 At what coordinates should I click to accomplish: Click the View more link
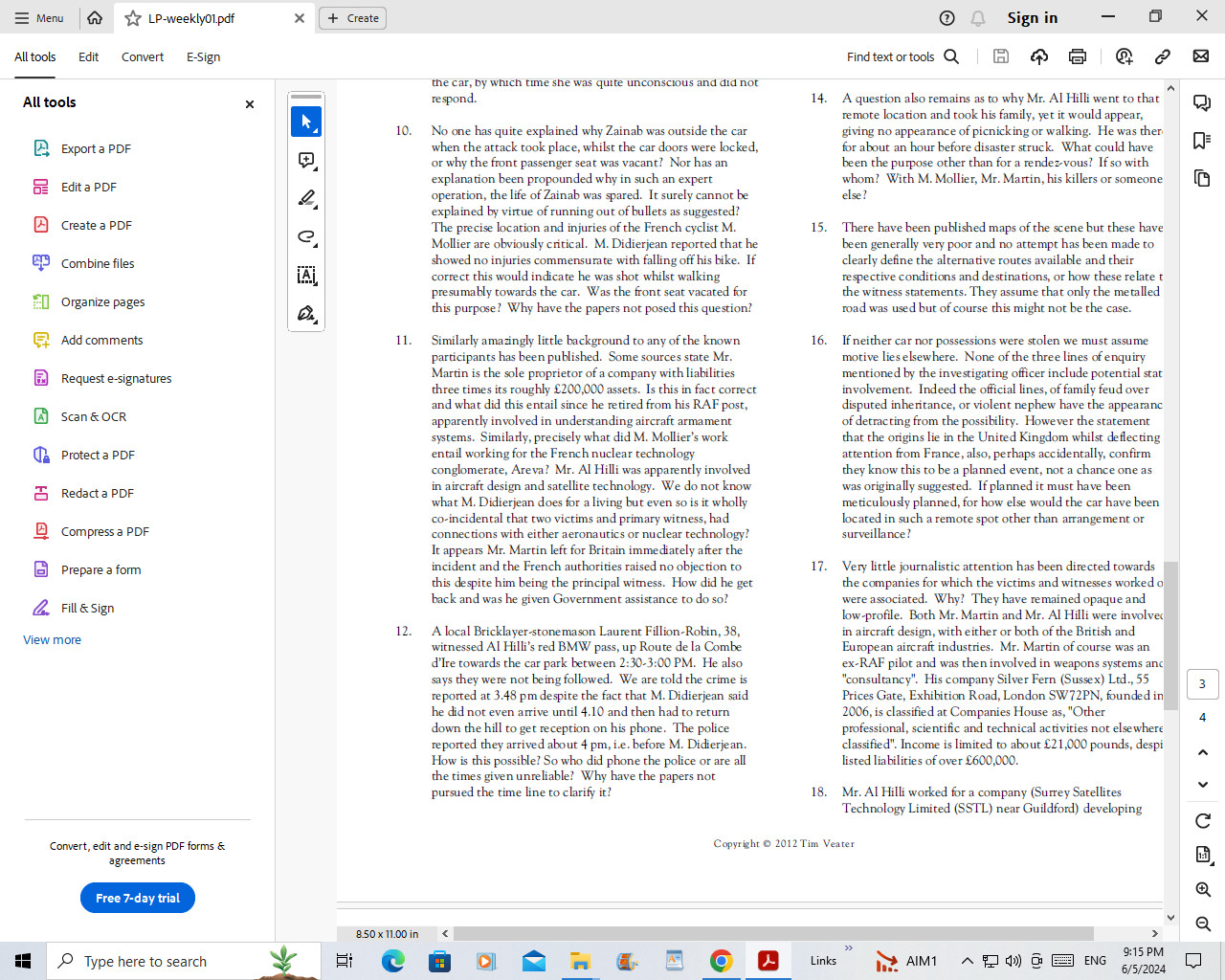[52, 639]
